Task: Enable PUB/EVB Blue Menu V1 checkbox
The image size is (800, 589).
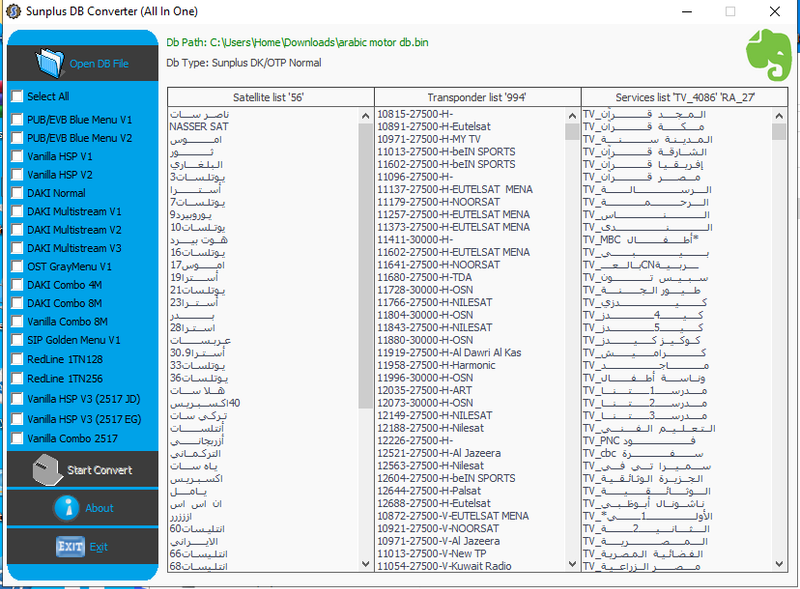Action: click(x=17, y=119)
